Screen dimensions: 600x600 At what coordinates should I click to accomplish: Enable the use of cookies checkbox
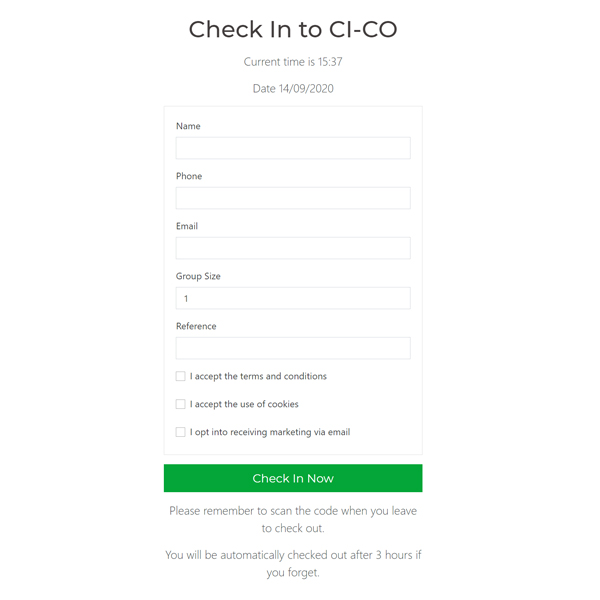[181, 405]
